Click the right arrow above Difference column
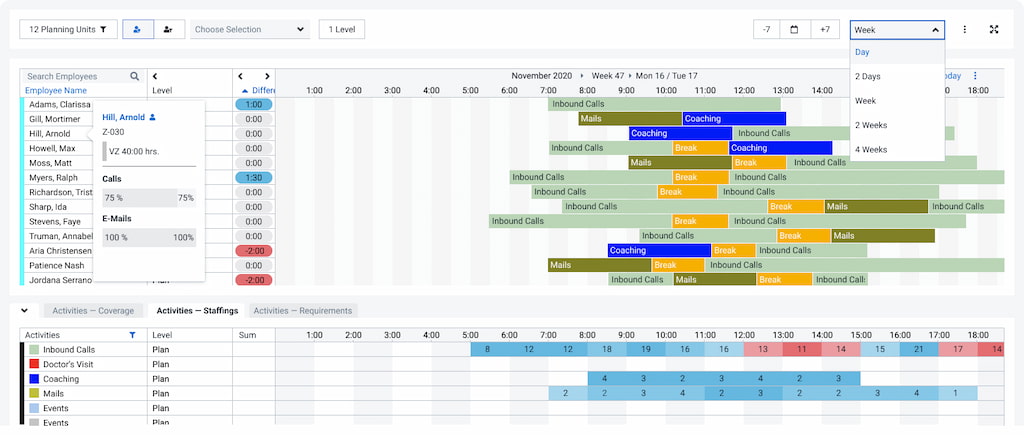Screen dimensions: 1024x435 pos(267,76)
